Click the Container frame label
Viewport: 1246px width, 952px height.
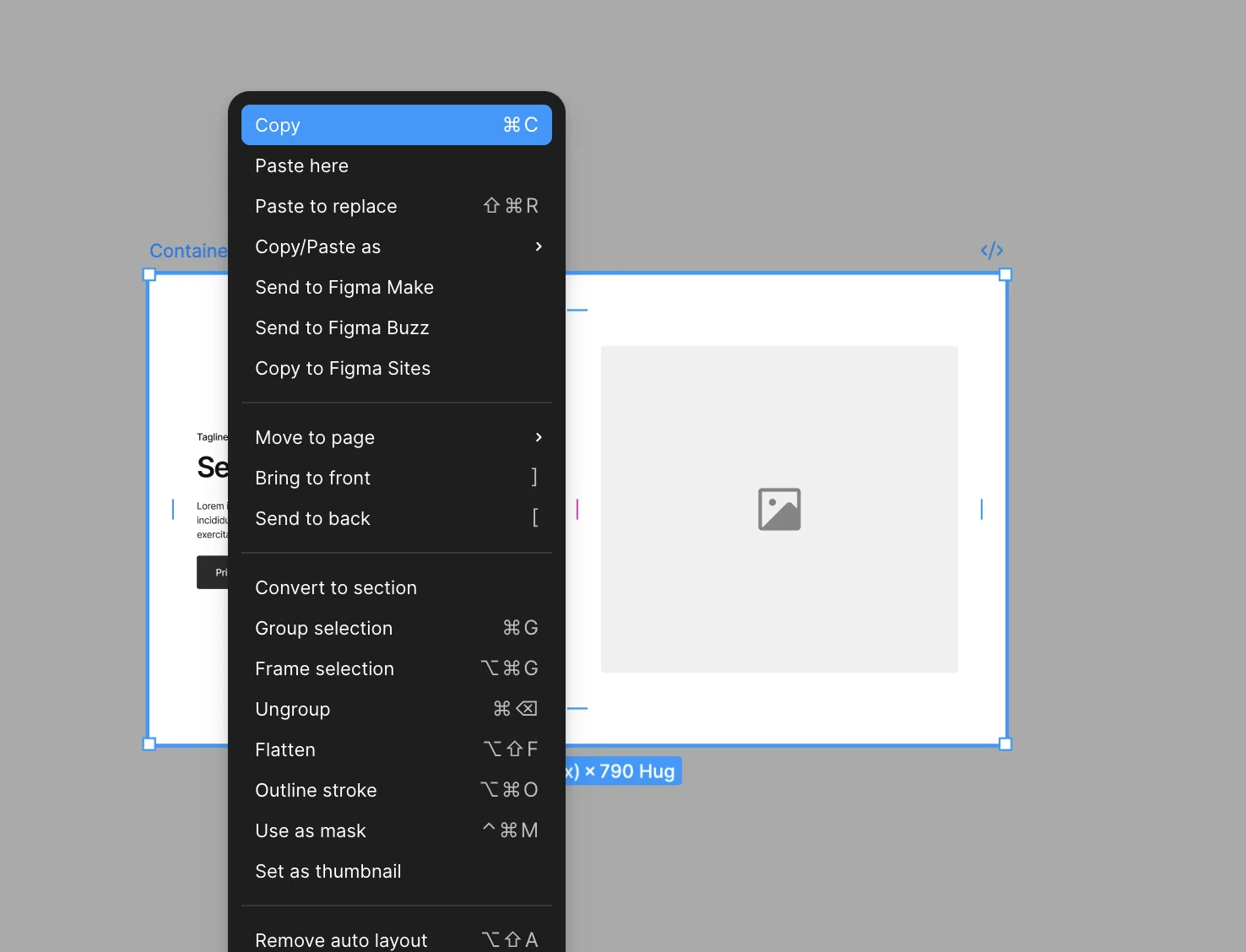coord(187,251)
